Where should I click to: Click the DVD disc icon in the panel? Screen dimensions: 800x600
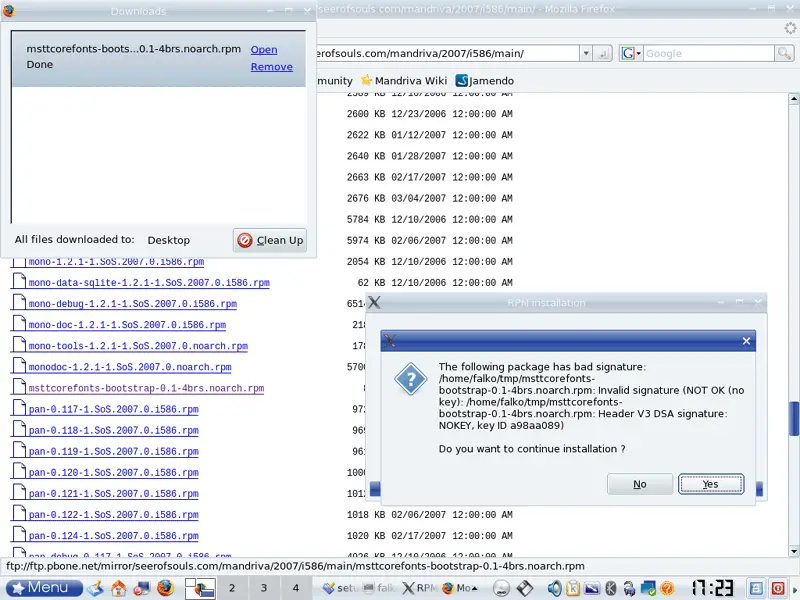pyautogui.click(x=502, y=588)
